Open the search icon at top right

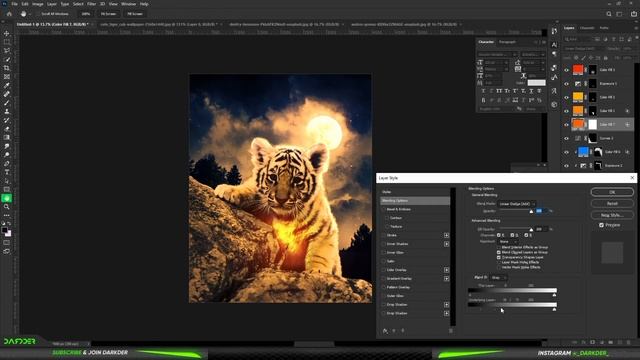[609, 14]
